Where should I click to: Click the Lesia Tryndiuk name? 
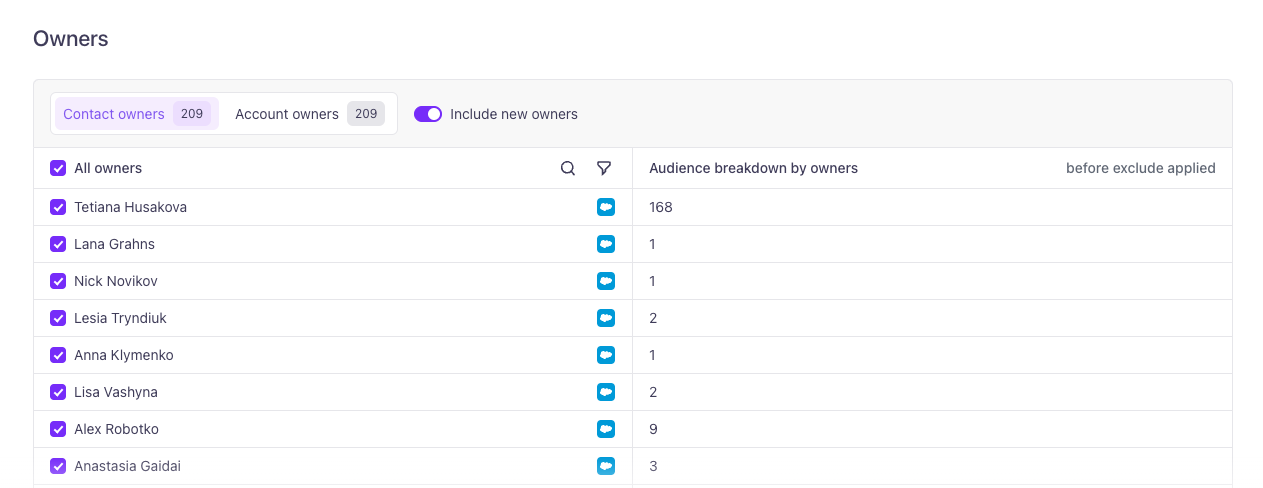(121, 318)
